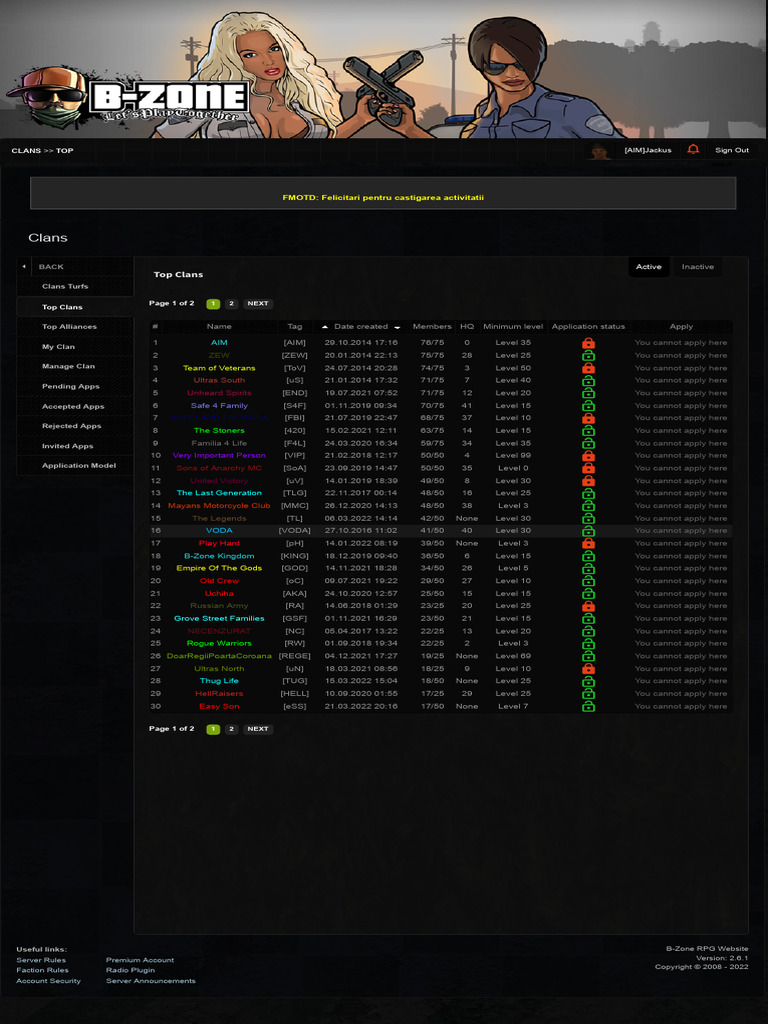
Task: Open Premium Account footer link
Action: click(x=140, y=960)
